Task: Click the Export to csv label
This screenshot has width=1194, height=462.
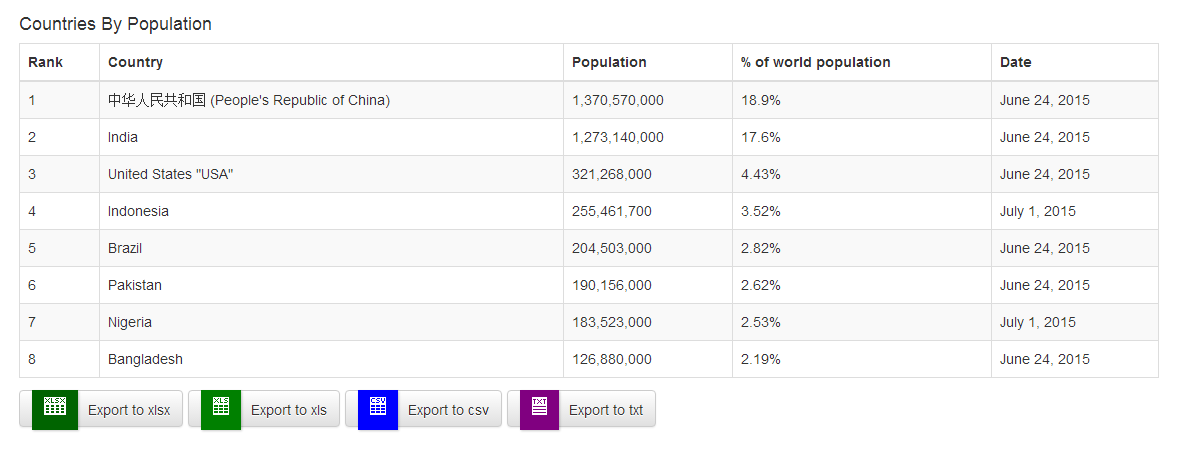Action: pos(448,410)
